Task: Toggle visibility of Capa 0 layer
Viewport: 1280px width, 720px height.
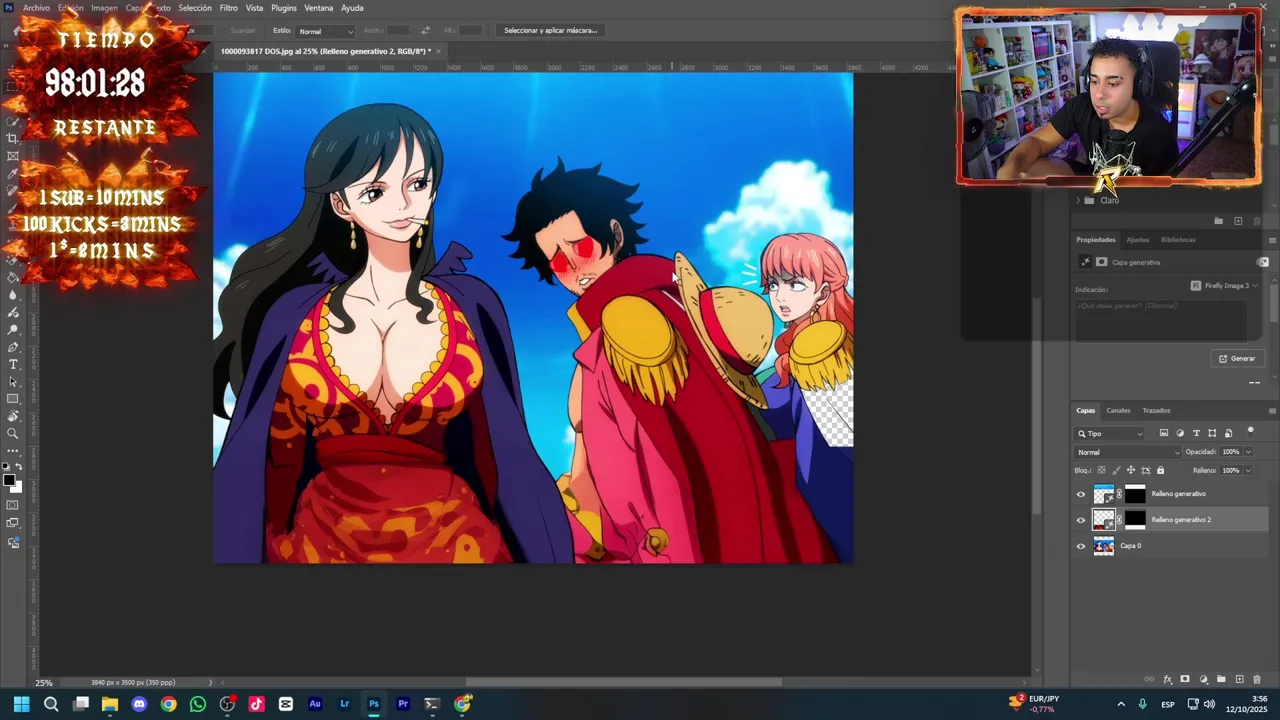Action: click(x=1080, y=546)
